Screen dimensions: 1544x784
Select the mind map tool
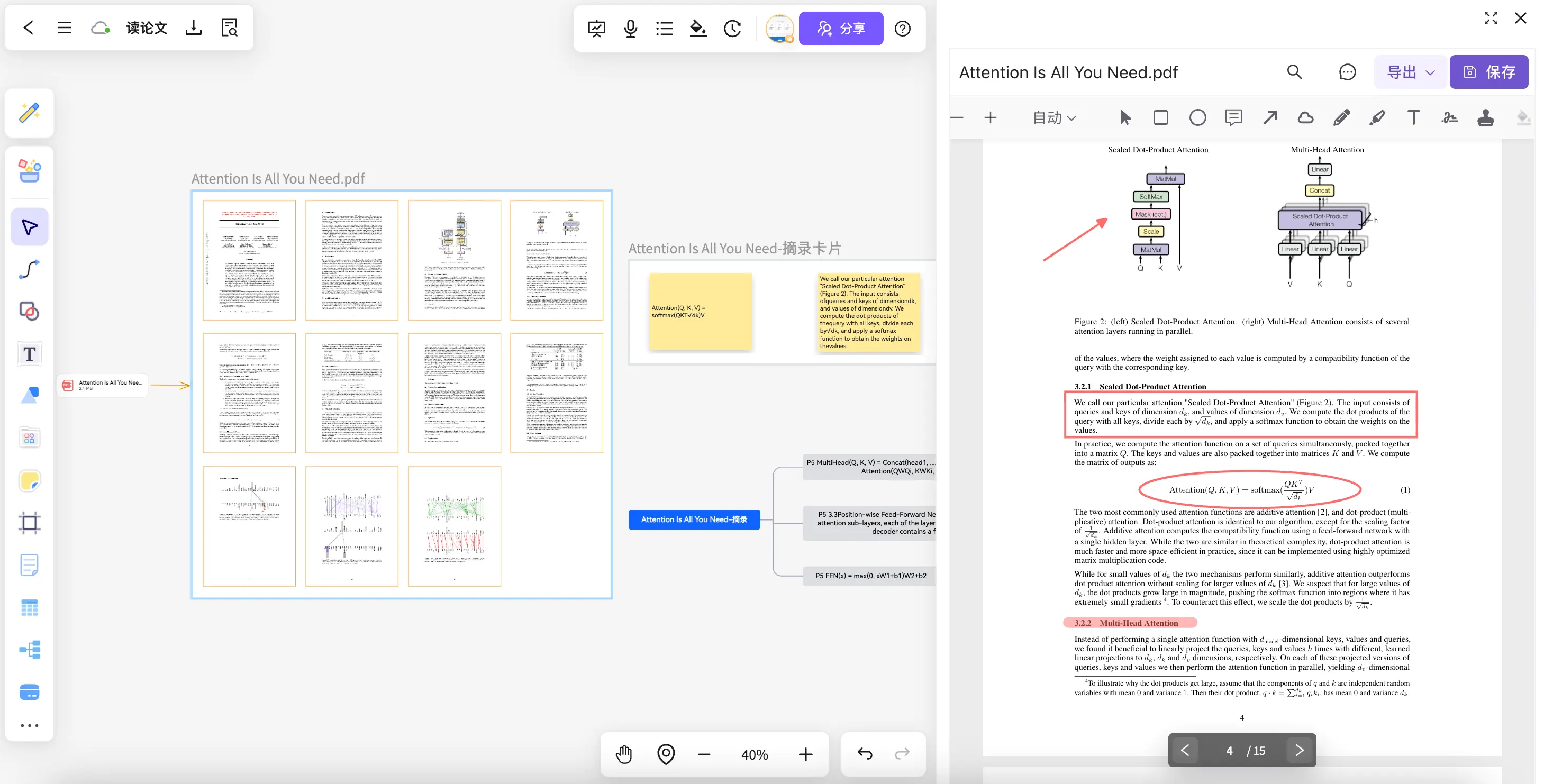[30, 649]
